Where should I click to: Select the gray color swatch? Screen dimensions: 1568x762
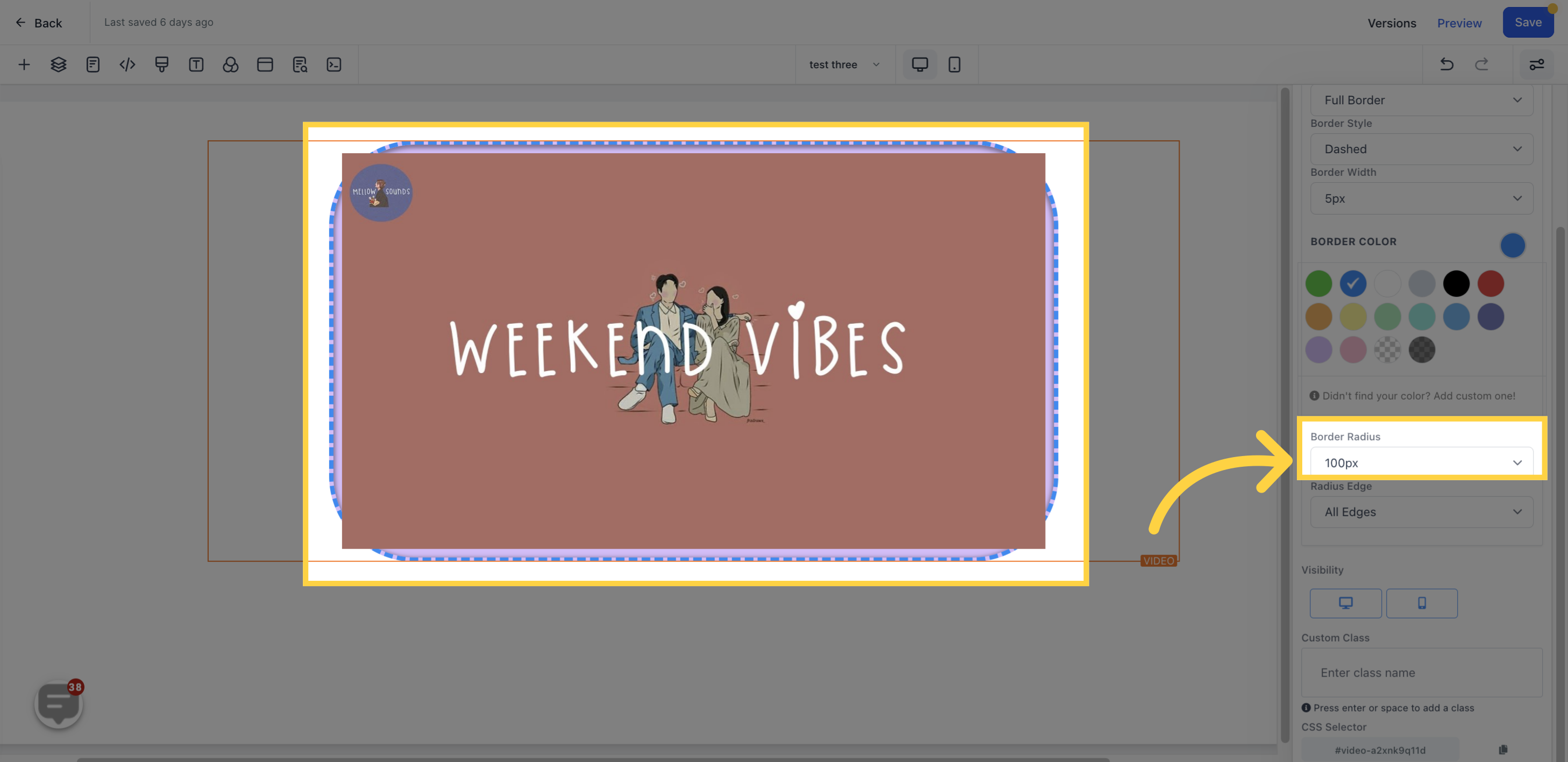click(1421, 283)
